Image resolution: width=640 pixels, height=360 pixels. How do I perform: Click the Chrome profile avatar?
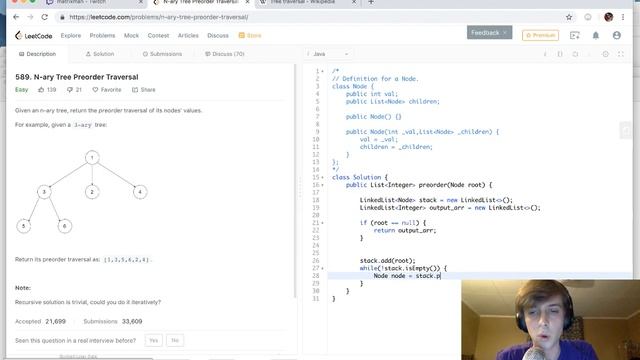[x=609, y=17]
